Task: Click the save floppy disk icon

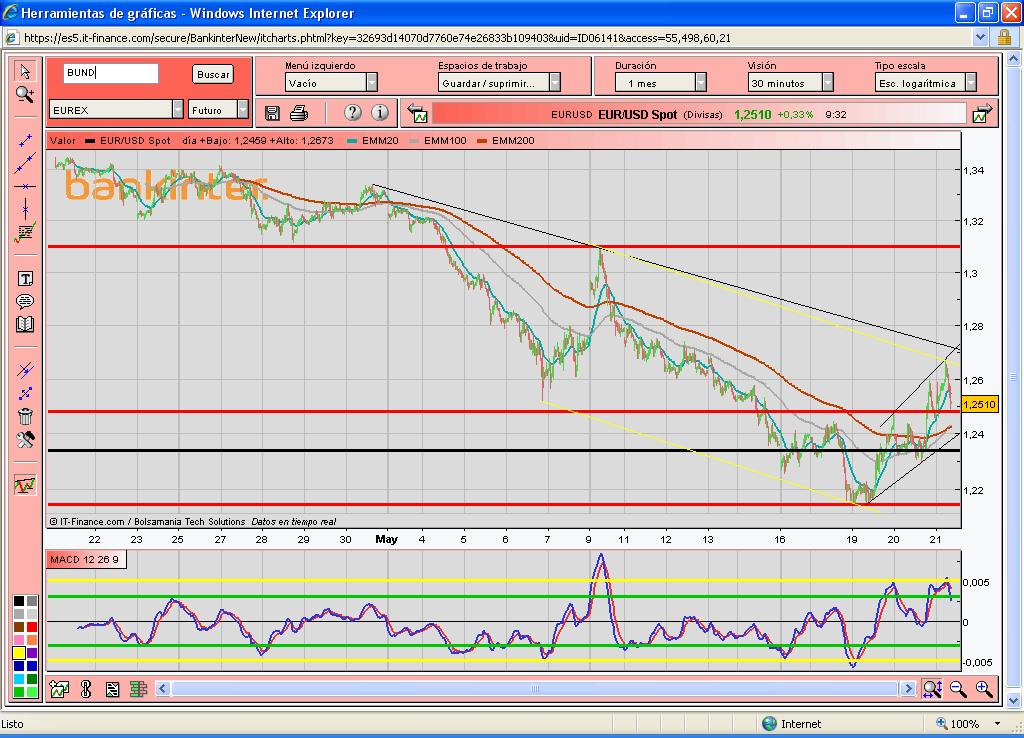Action: pos(273,113)
